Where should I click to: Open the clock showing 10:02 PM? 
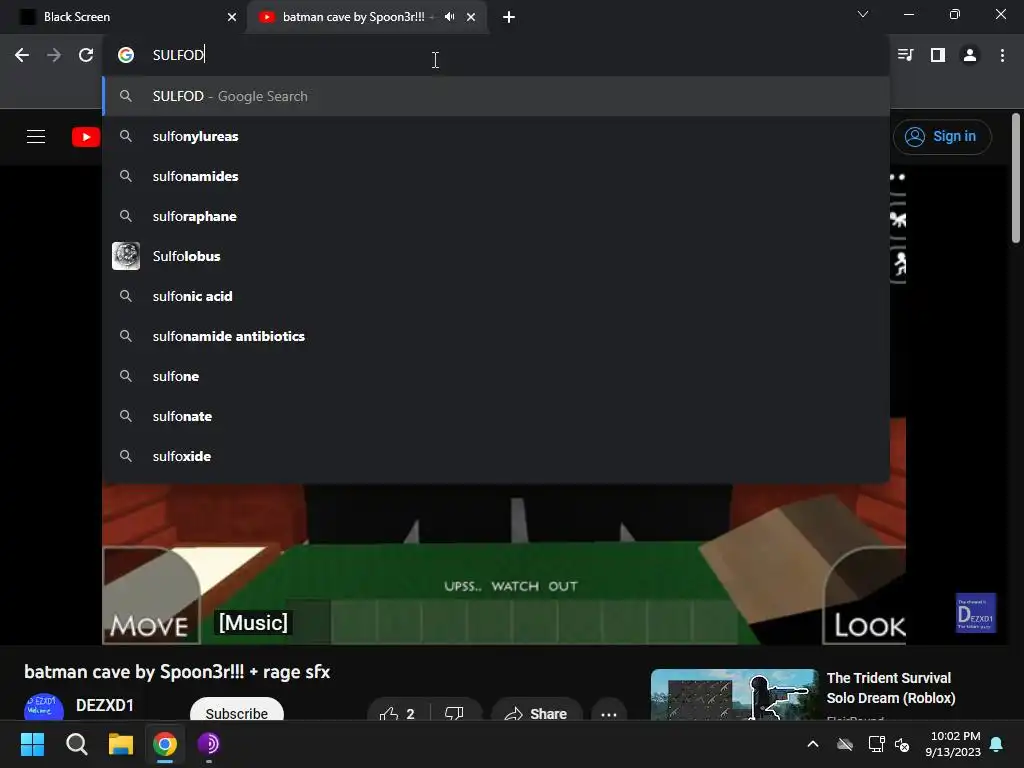[x=953, y=744]
